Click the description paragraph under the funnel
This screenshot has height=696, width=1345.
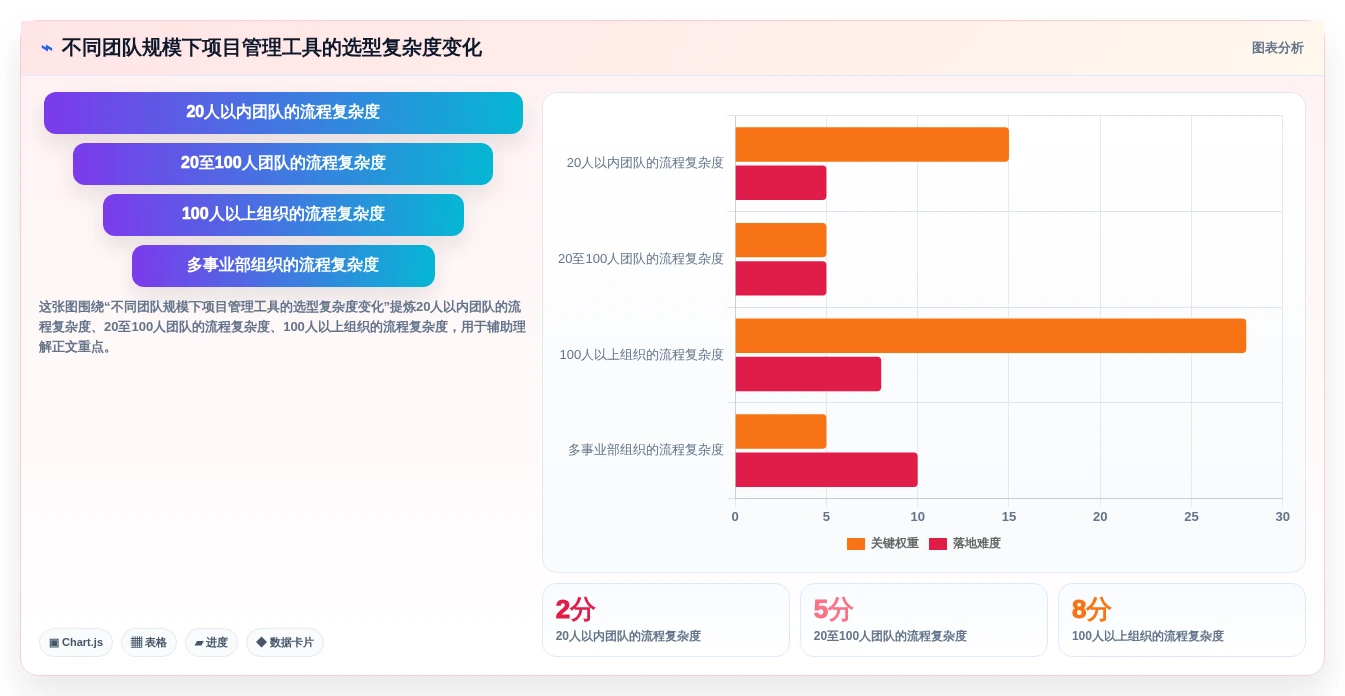[x=282, y=327]
